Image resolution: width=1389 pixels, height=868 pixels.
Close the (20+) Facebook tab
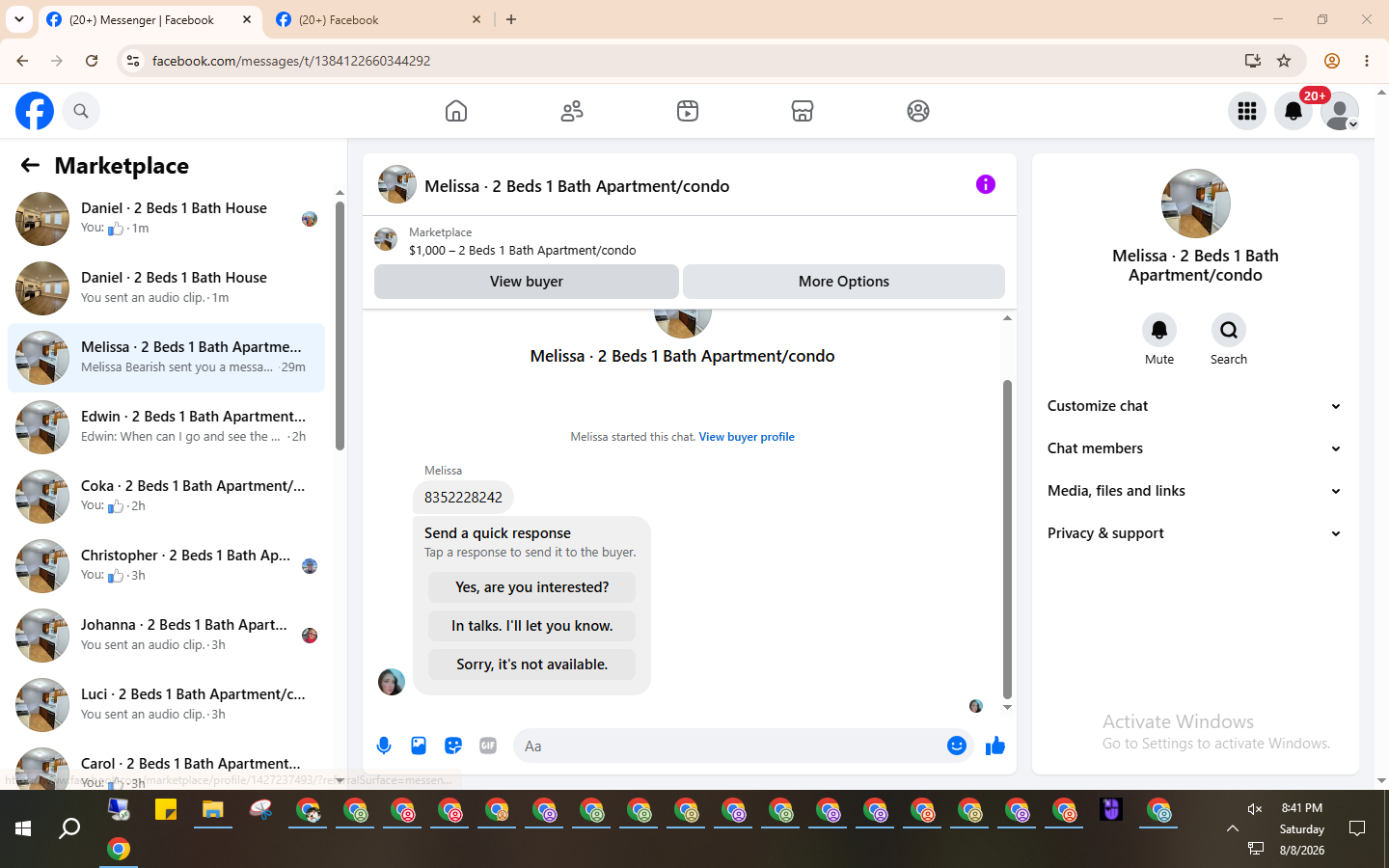[477, 19]
